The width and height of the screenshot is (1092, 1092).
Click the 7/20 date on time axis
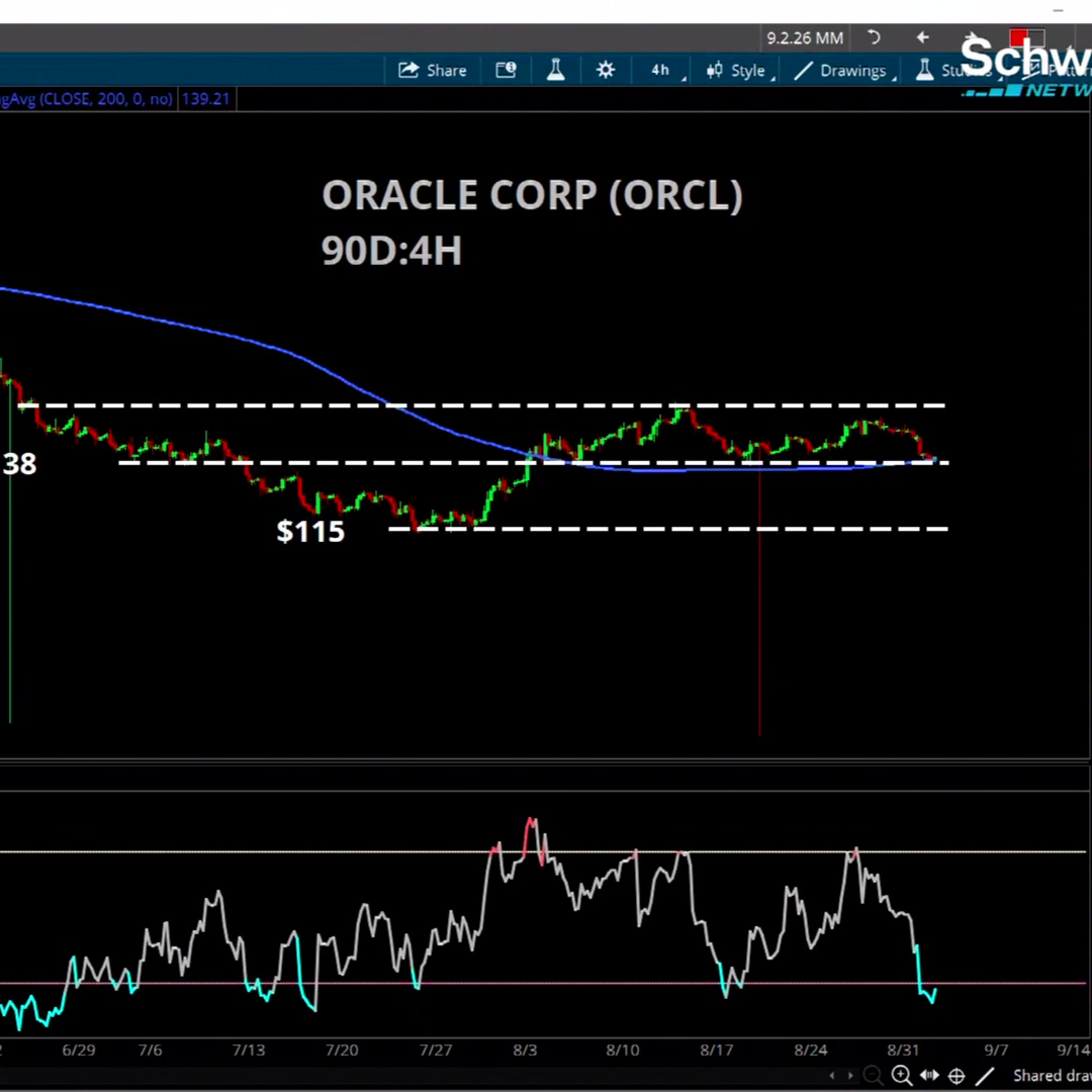(341, 1050)
